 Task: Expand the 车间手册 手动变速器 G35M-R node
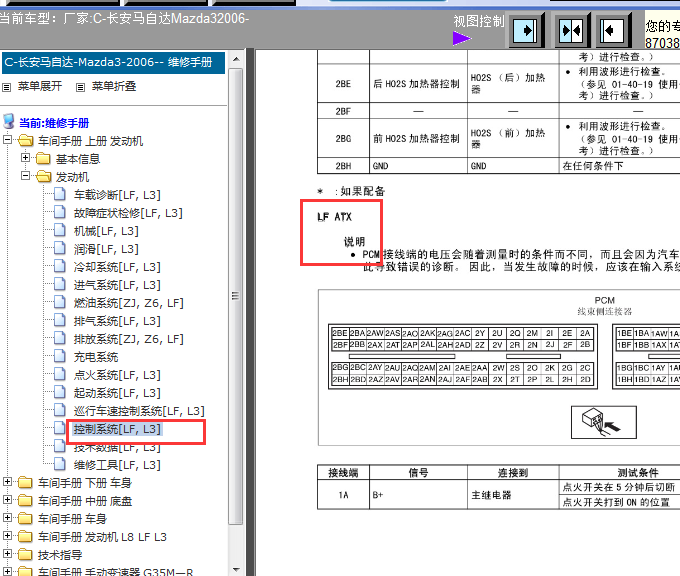click(x=7, y=571)
